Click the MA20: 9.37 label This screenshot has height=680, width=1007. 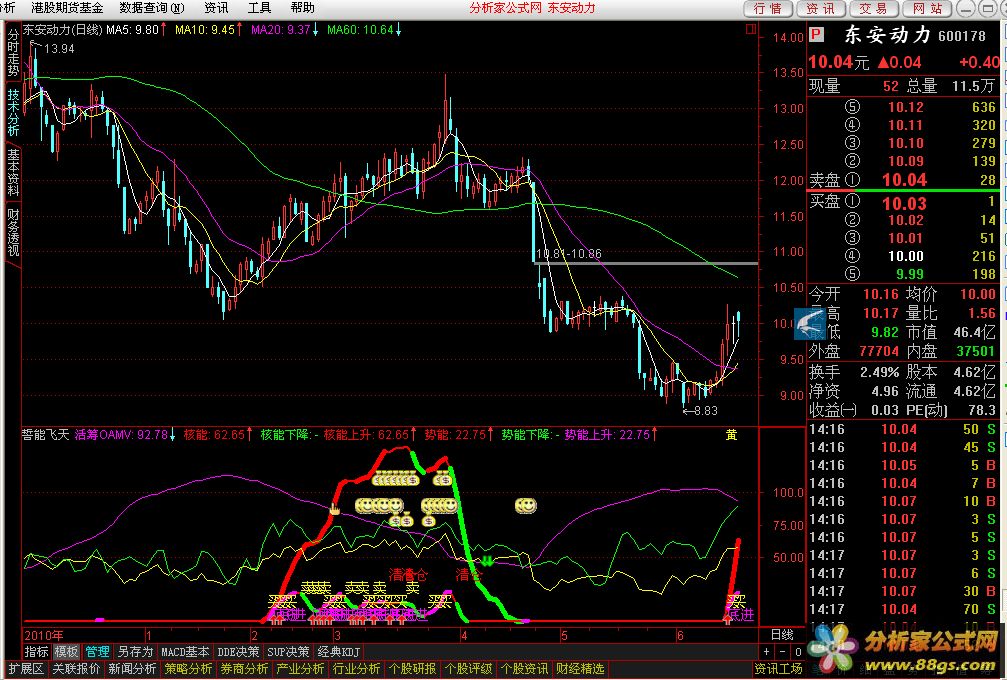[x=284, y=30]
